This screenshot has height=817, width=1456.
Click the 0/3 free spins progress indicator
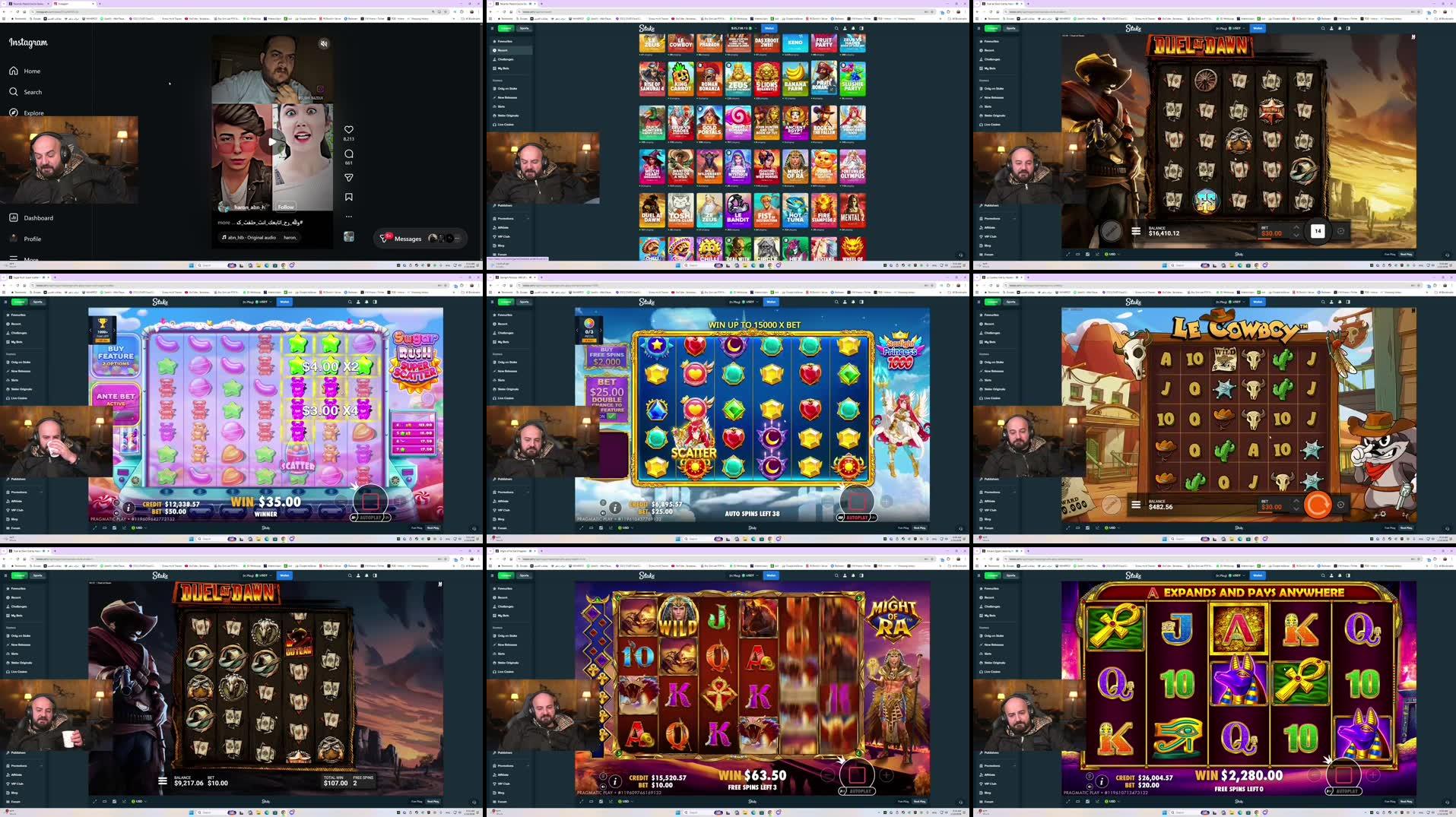click(589, 329)
